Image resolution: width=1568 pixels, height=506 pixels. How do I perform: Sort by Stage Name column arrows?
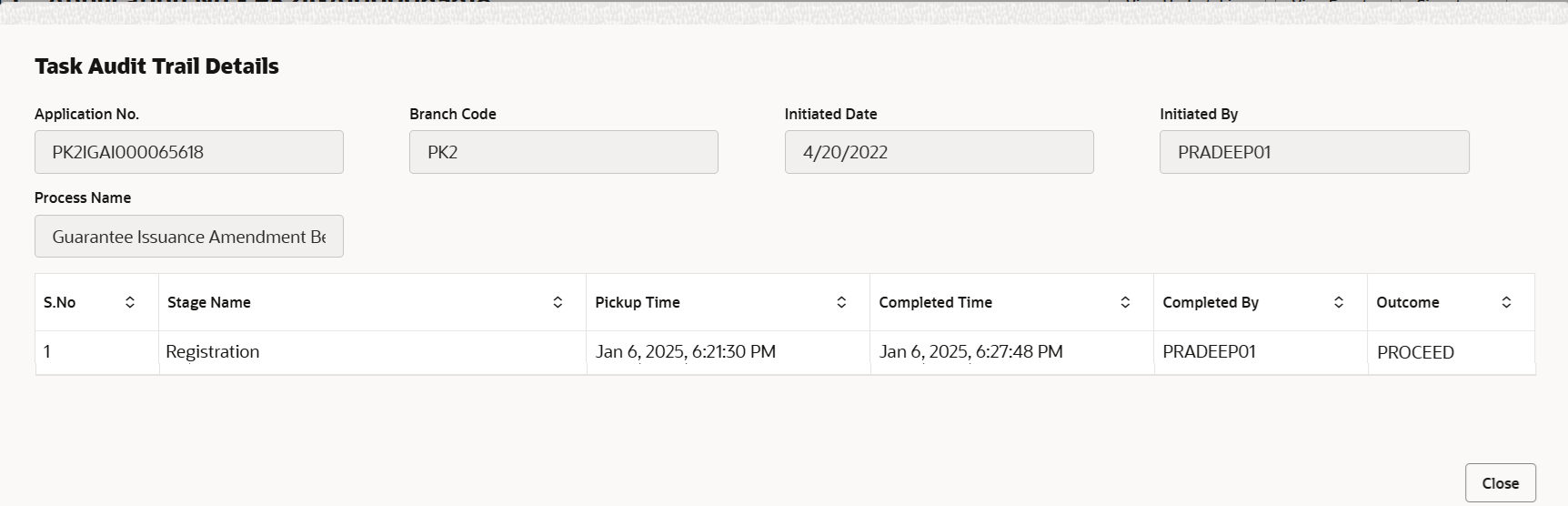tap(558, 302)
